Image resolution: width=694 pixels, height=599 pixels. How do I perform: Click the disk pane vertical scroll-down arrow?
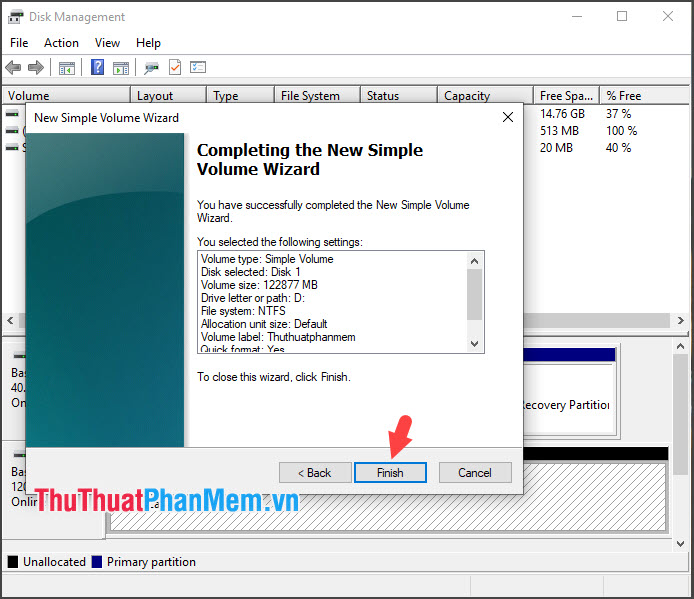pyautogui.click(x=681, y=543)
